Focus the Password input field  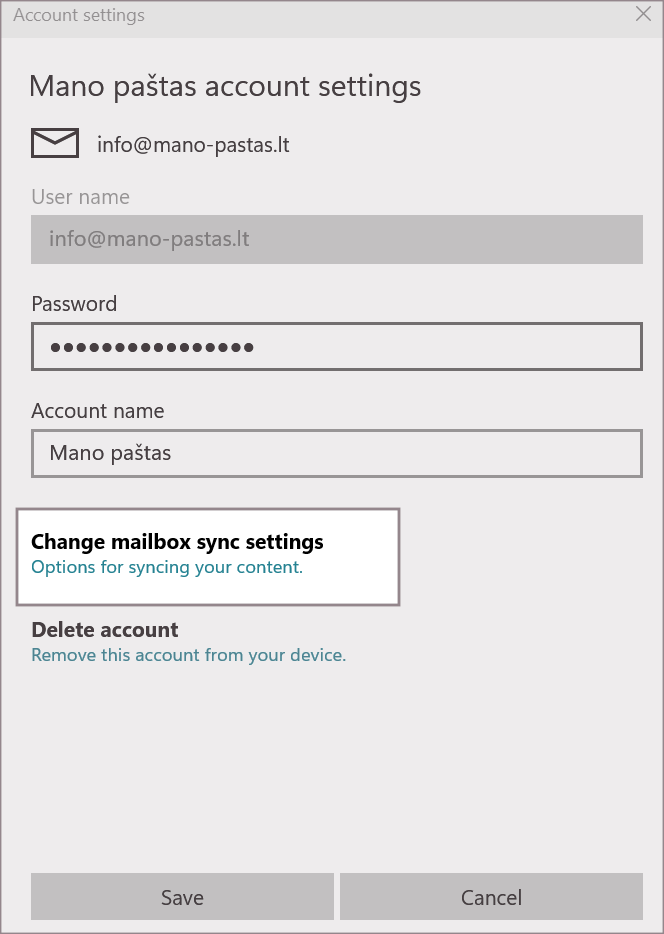click(x=336, y=347)
